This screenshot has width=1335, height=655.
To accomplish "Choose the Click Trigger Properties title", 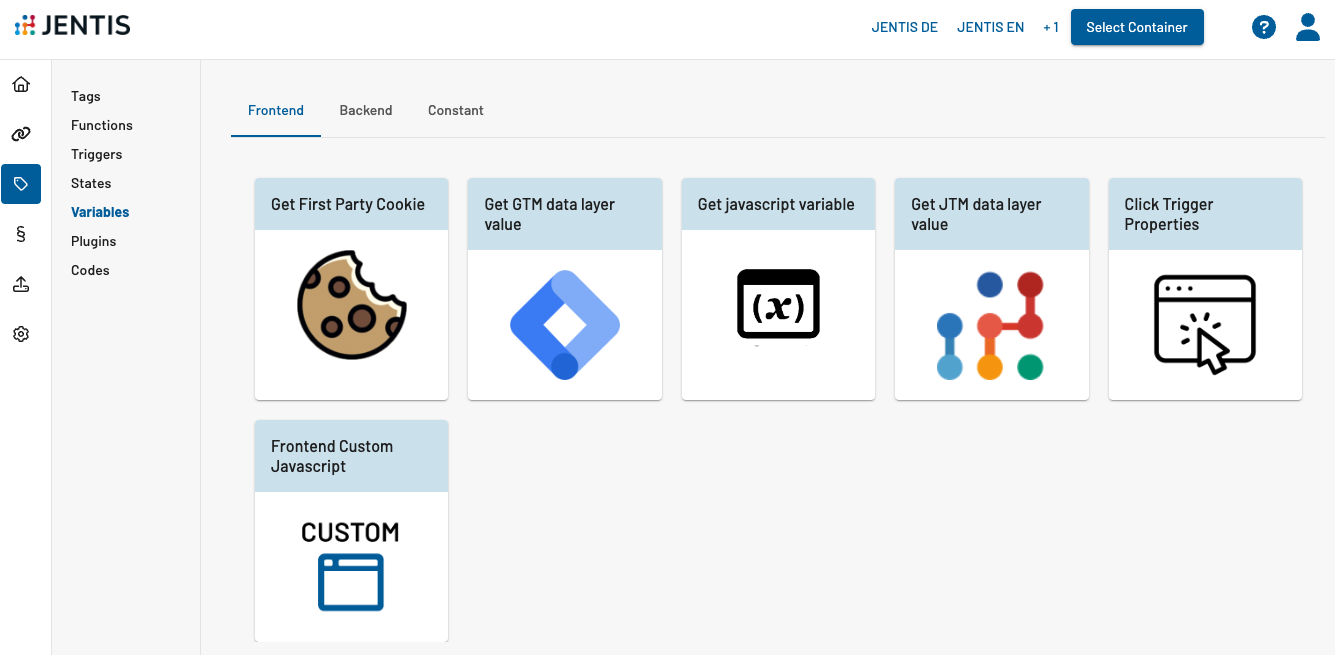I will [1169, 214].
